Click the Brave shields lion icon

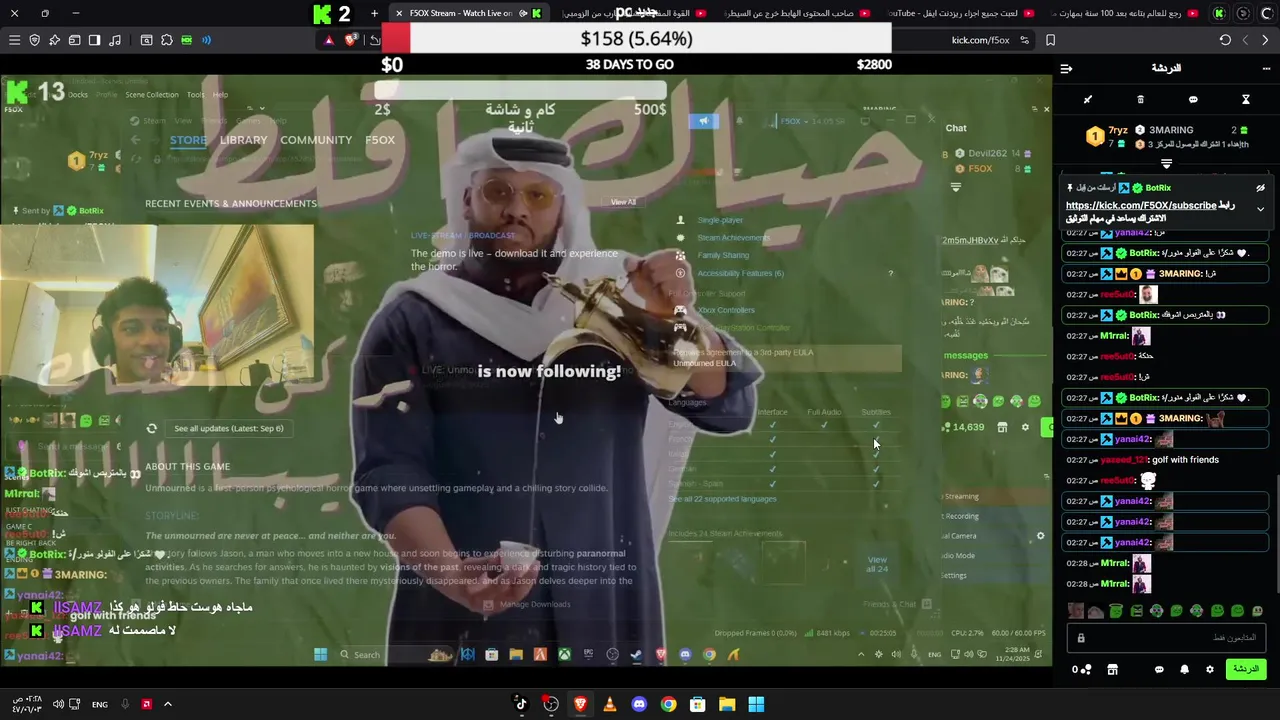351,40
